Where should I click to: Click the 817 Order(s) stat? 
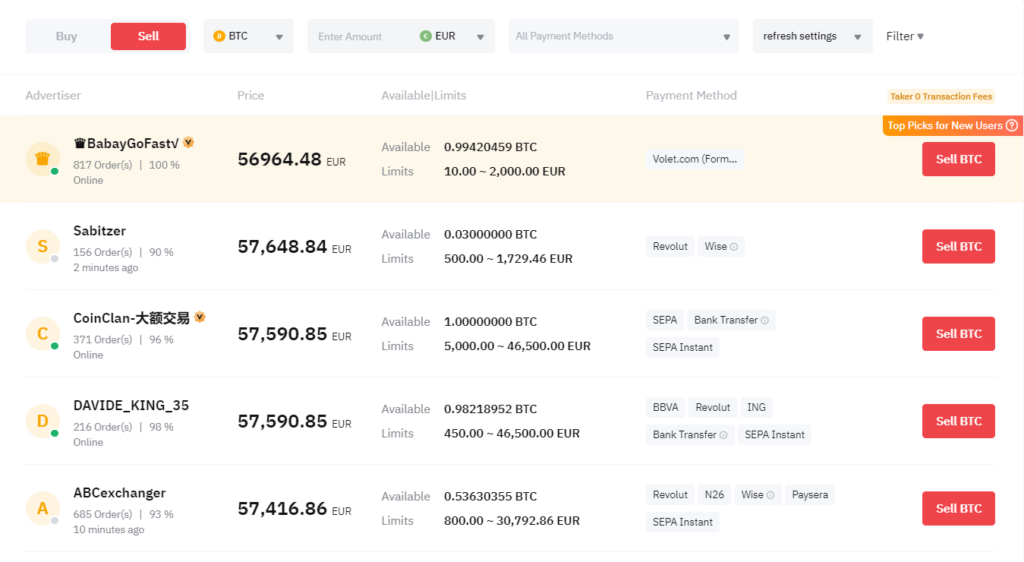click(x=103, y=166)
